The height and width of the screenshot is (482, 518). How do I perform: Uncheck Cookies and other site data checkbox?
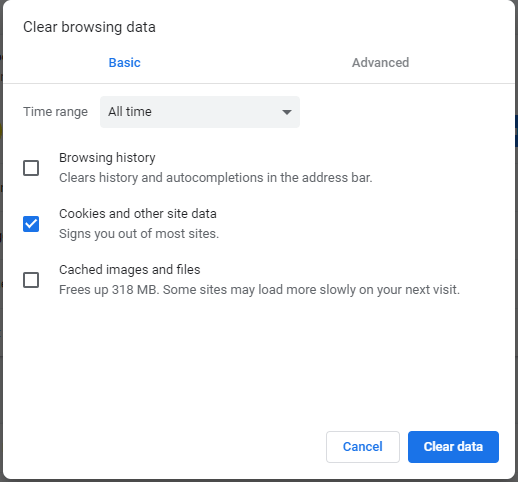31,224
